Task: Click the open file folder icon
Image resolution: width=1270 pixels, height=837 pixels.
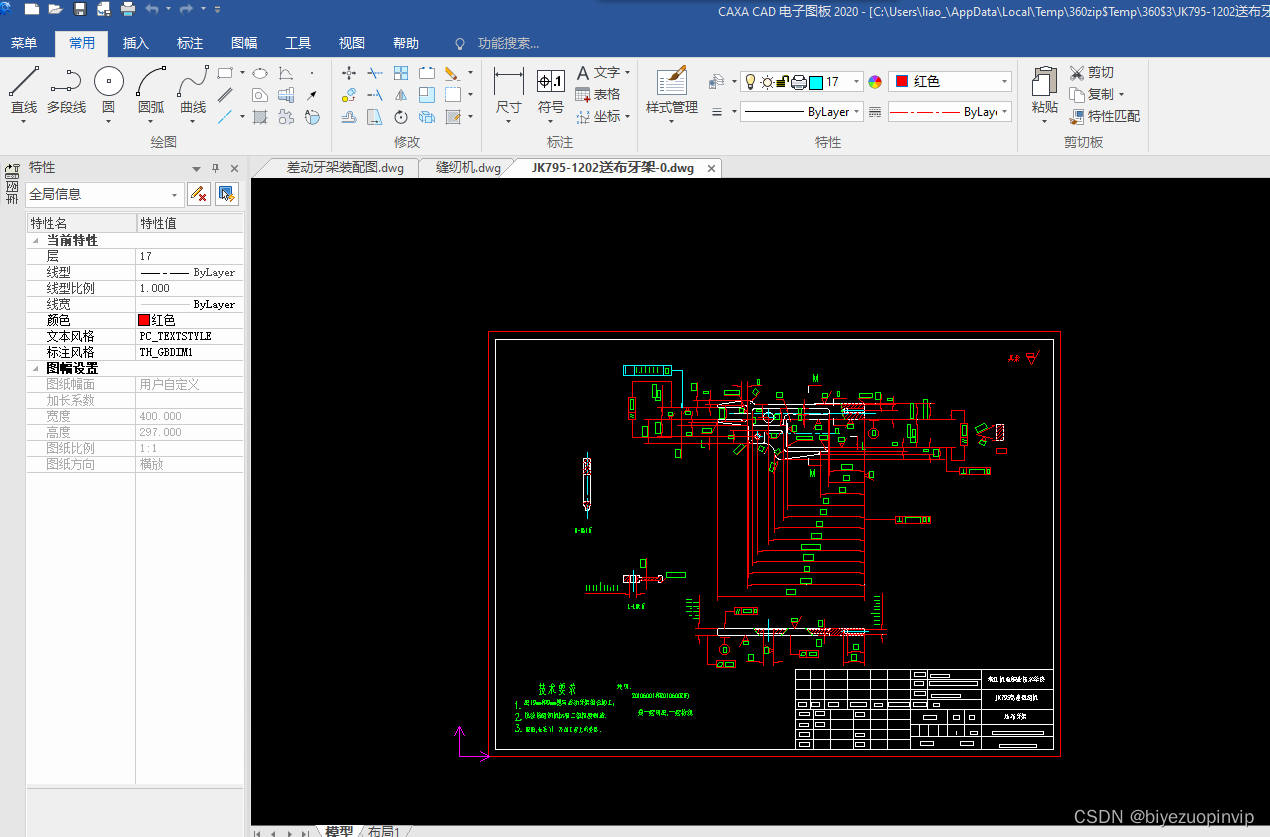Action: tap(55, 9)
